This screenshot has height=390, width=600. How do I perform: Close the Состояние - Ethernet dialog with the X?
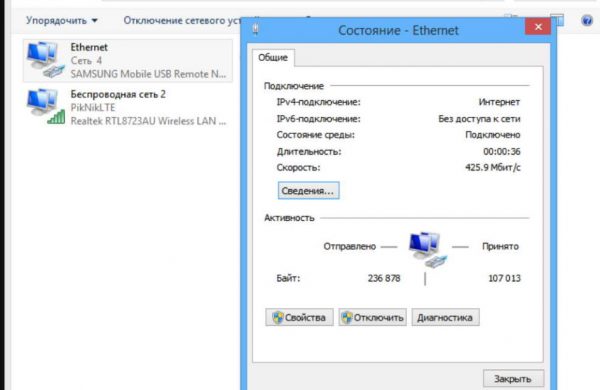(x=538, y=27)
